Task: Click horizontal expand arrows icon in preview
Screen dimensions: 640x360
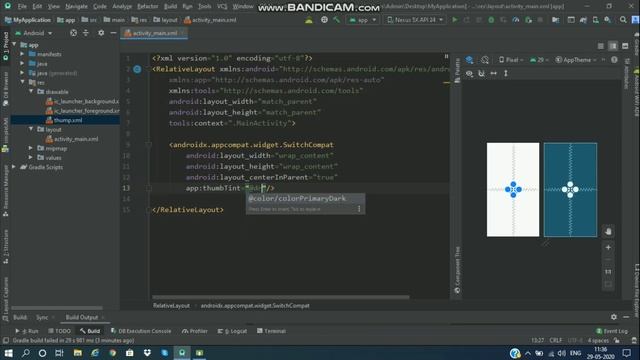Action: point(494,73)
